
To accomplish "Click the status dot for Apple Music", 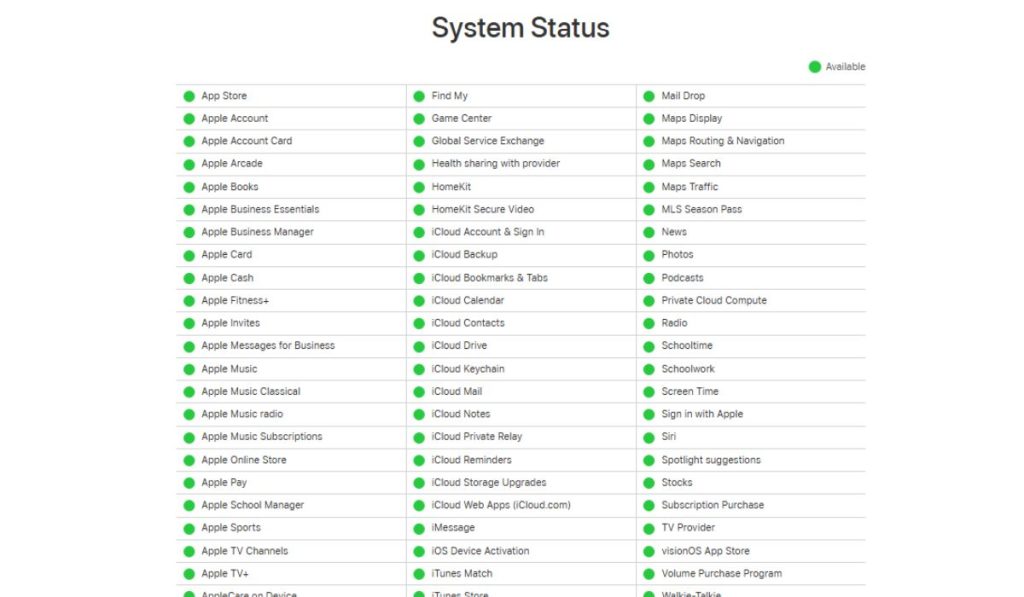I will (189, 369).
